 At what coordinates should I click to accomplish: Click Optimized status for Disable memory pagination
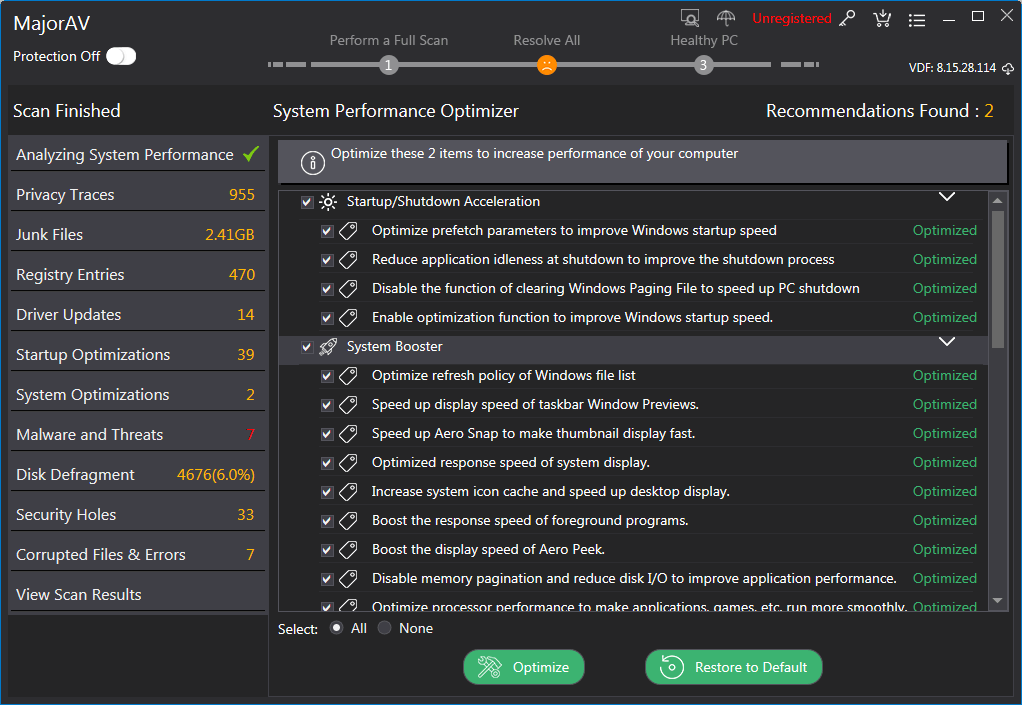point(944,578)
